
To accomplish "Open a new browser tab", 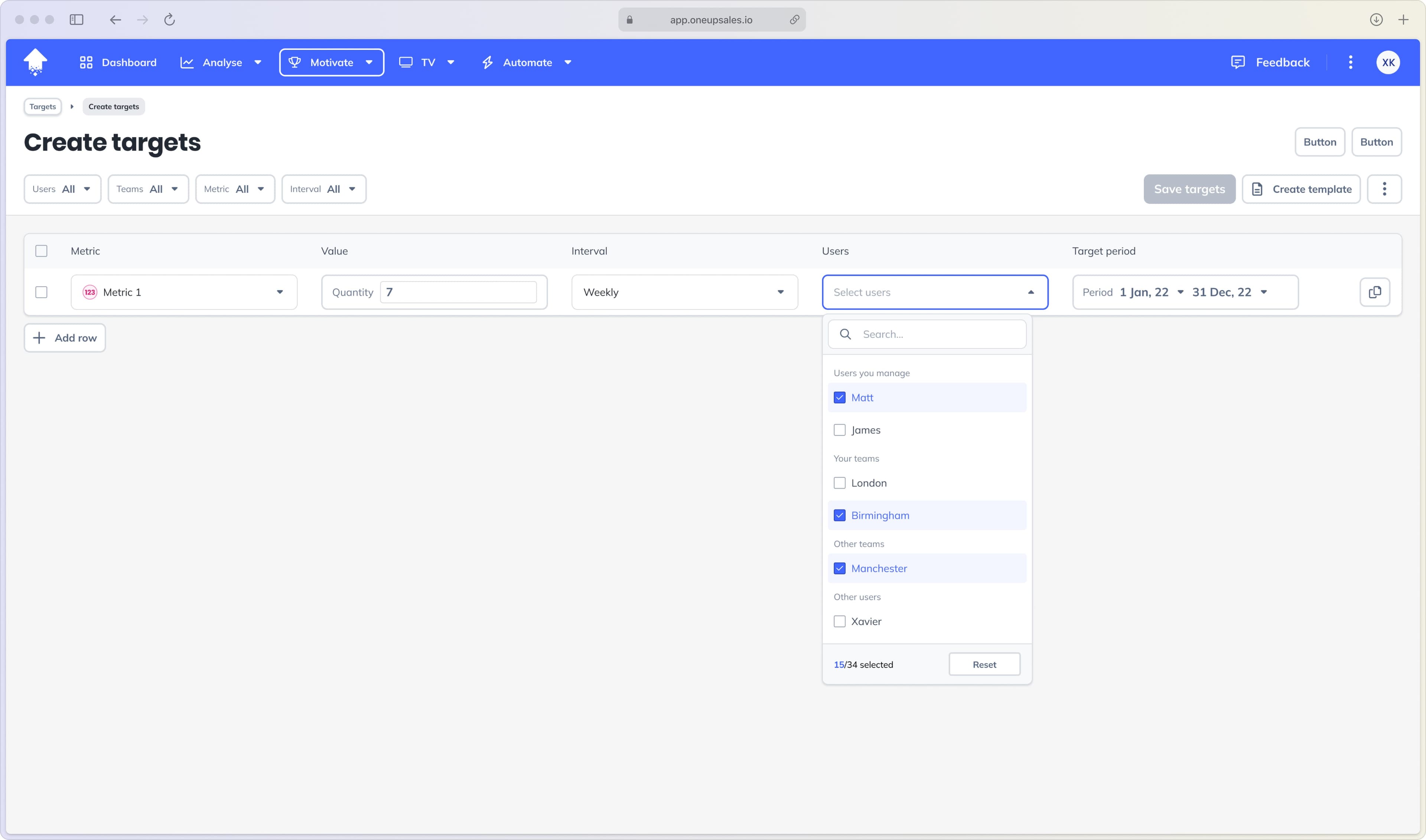I will 1403,20.
